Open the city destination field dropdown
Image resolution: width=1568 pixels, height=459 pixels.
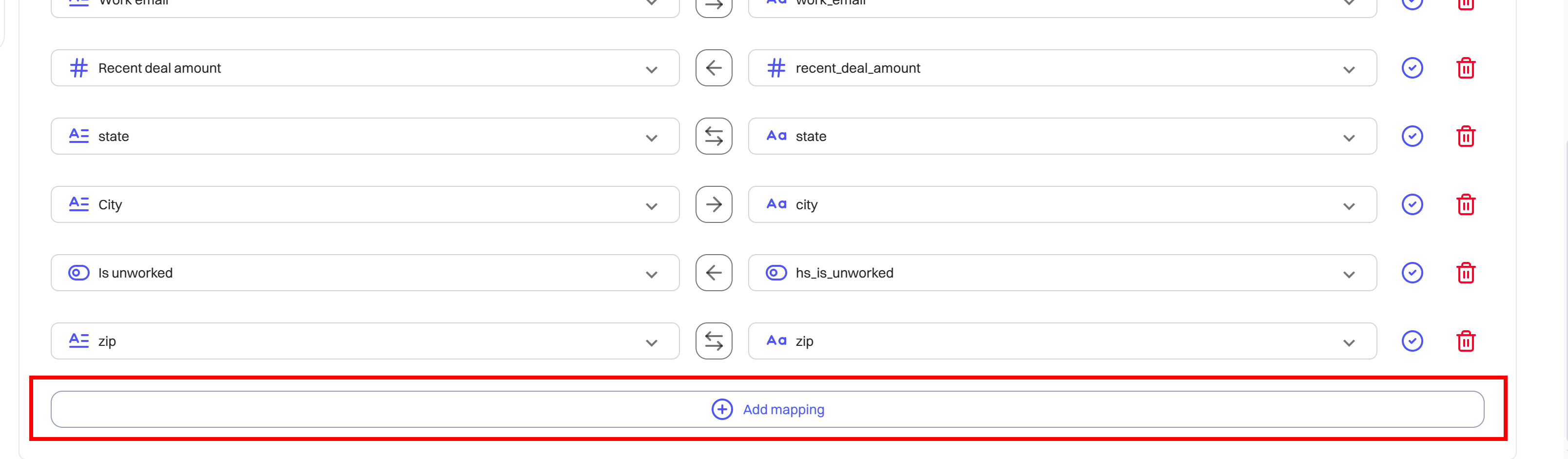point(1062,204)
